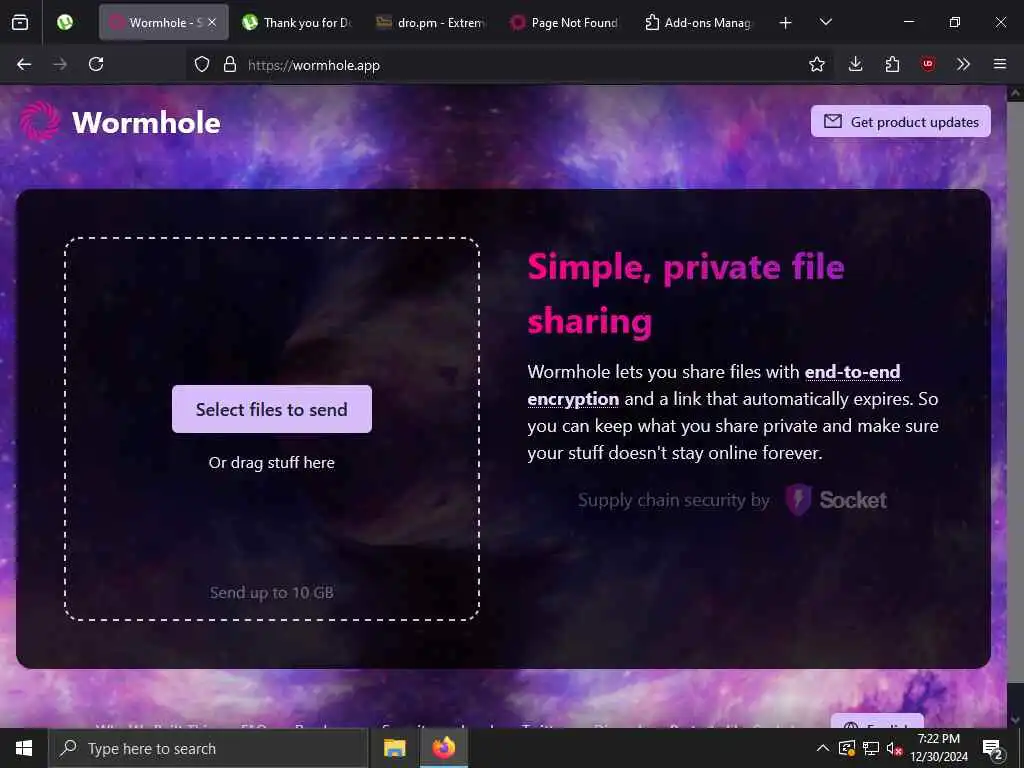This screenshot has height=768, width=1024.
Task: Click the Or drag stuff here text
Action: click(x=272, y=462)
